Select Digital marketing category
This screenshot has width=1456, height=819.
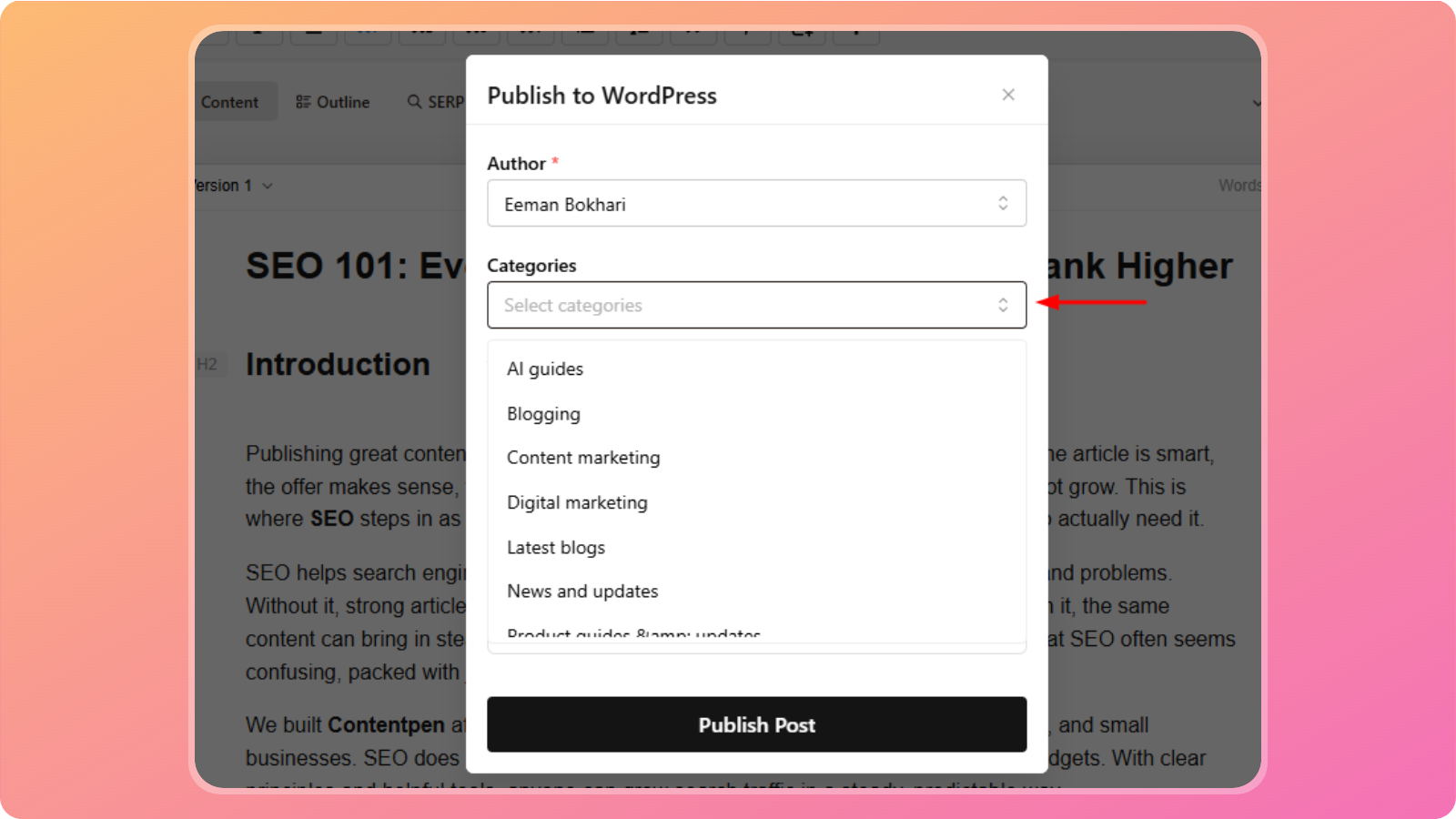click(577, 502)
